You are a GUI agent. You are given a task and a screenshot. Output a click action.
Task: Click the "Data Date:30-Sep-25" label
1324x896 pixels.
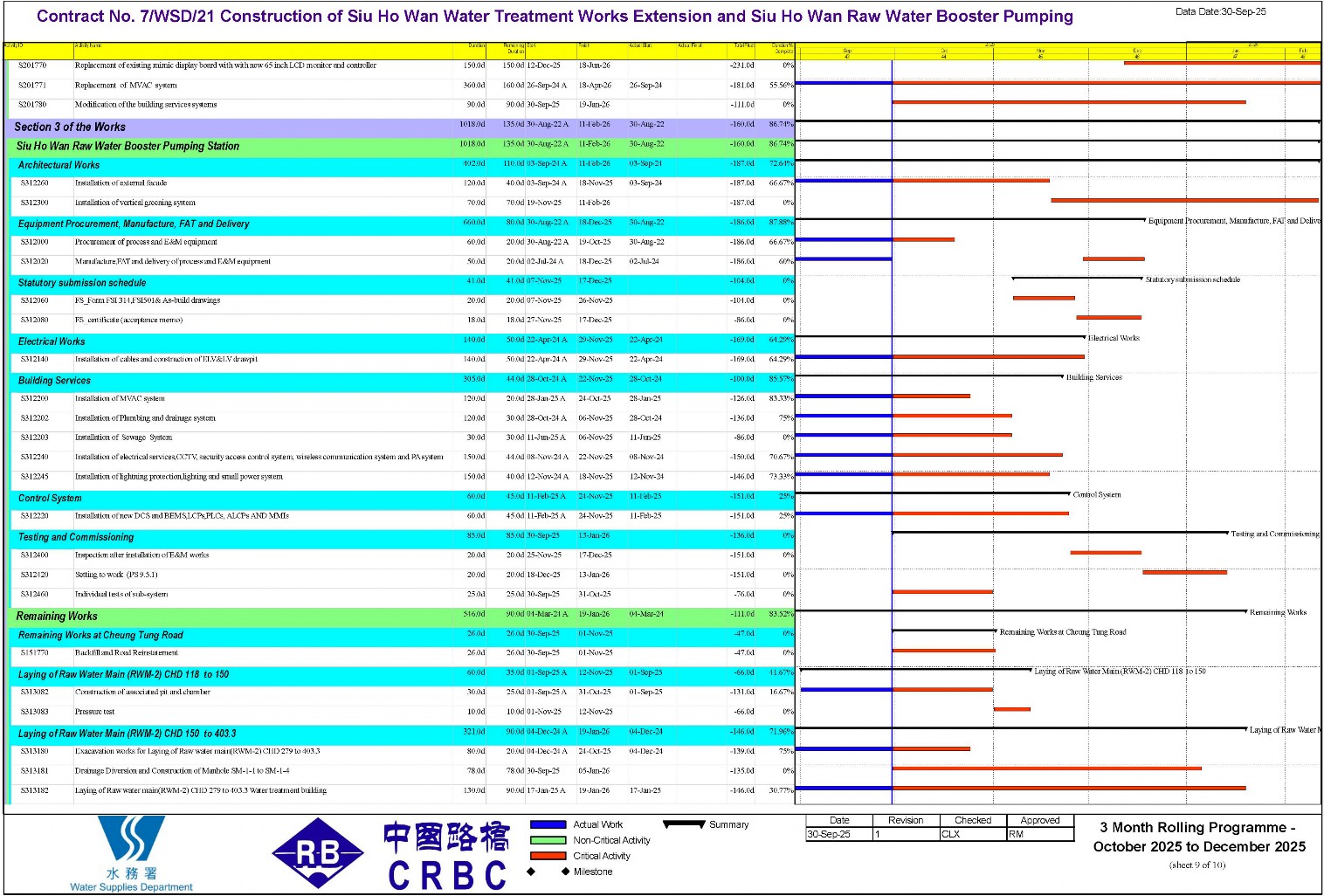point(1220,11)
